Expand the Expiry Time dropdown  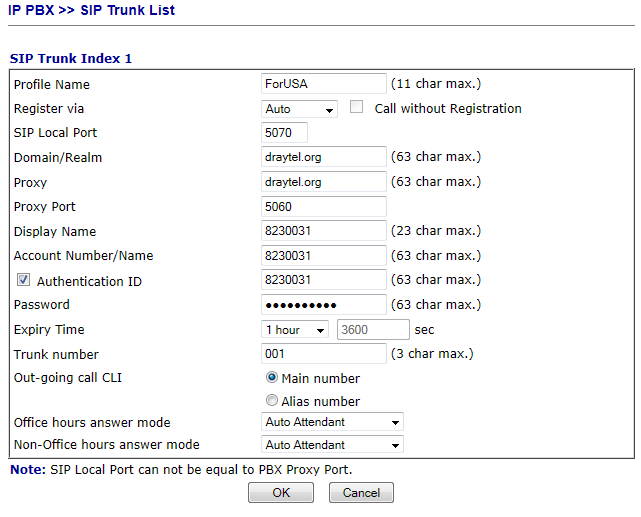(295, 330)
